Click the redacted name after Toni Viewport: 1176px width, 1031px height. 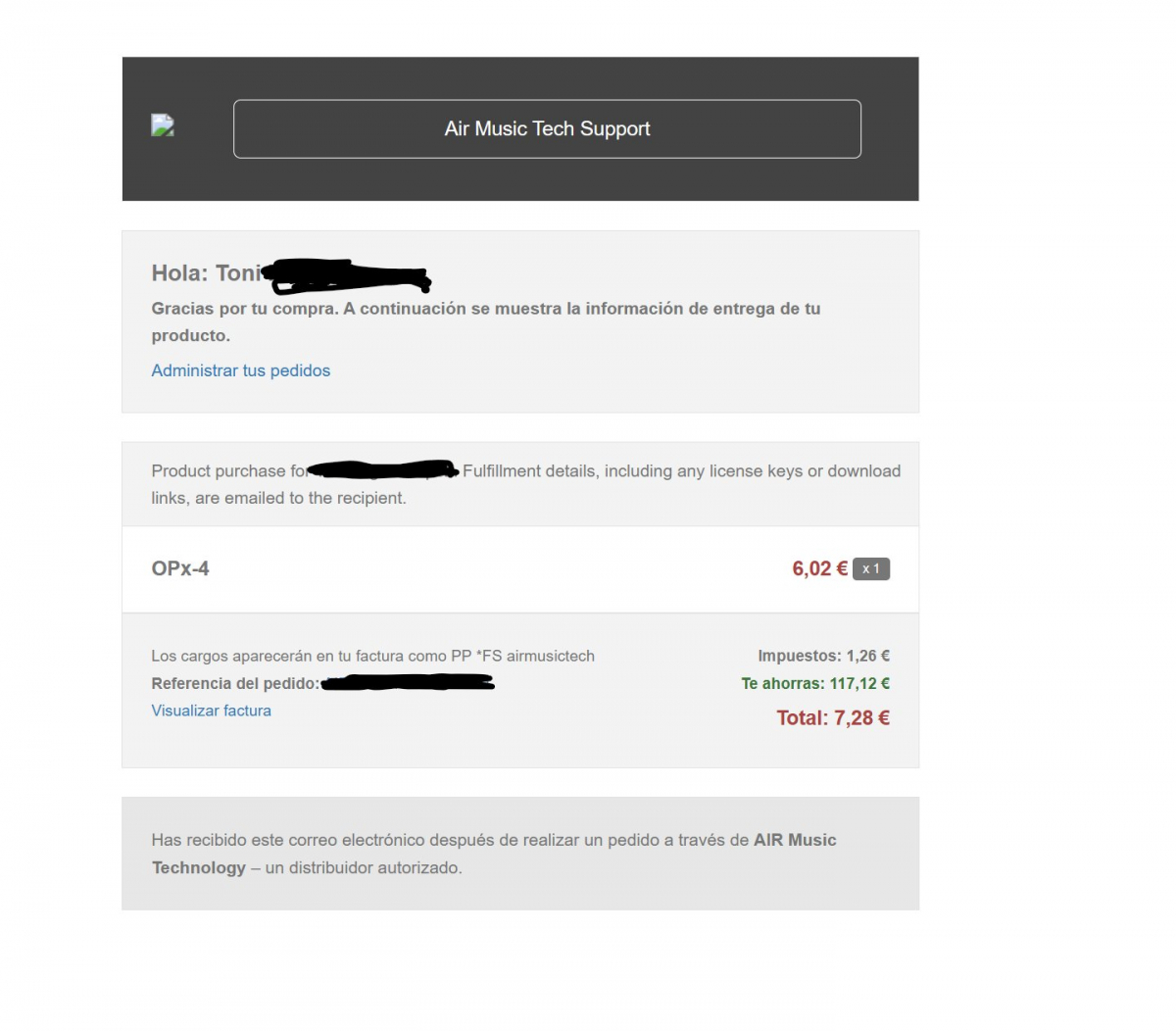pyautogui.click(x=348, y=276)
